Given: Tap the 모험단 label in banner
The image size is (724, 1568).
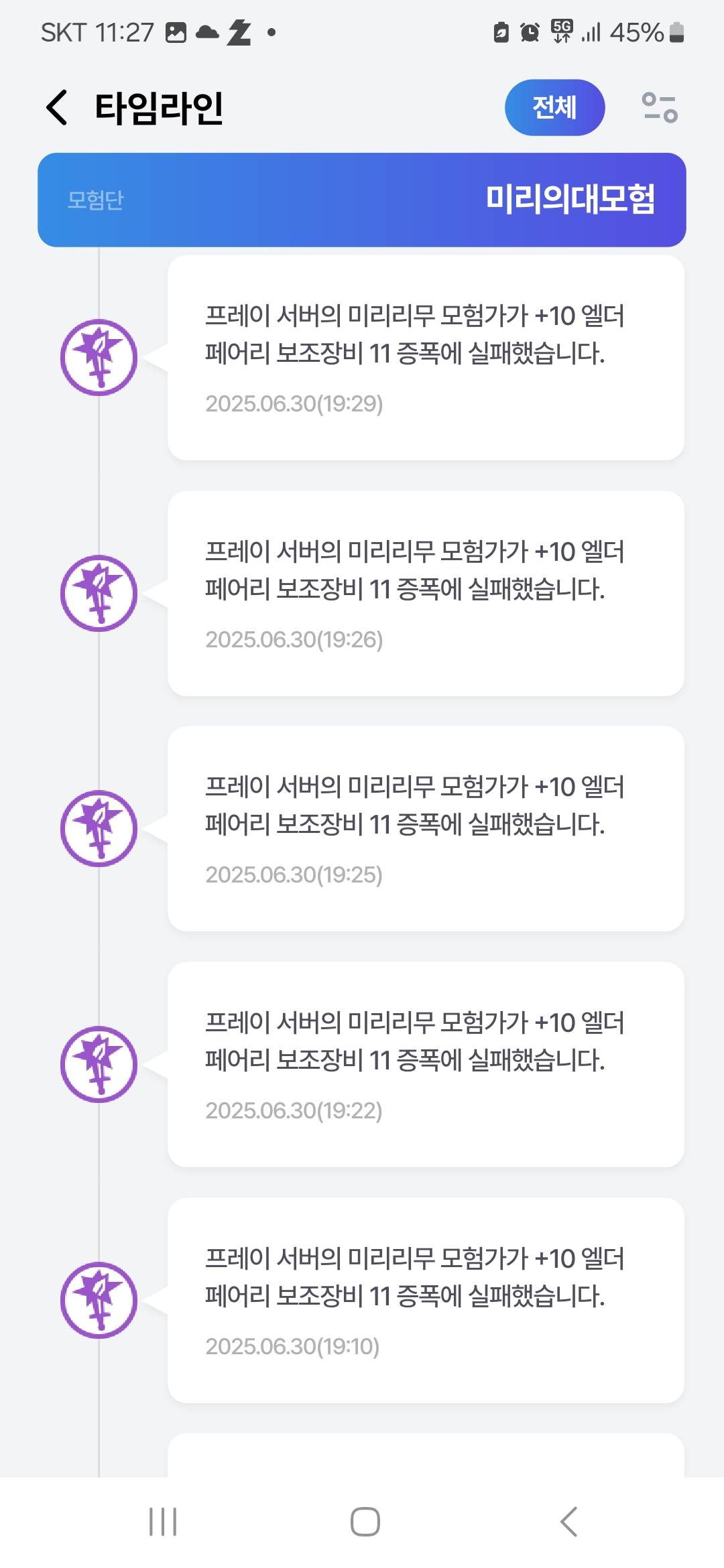Looking at the screenshot, I should coord(96,200).
